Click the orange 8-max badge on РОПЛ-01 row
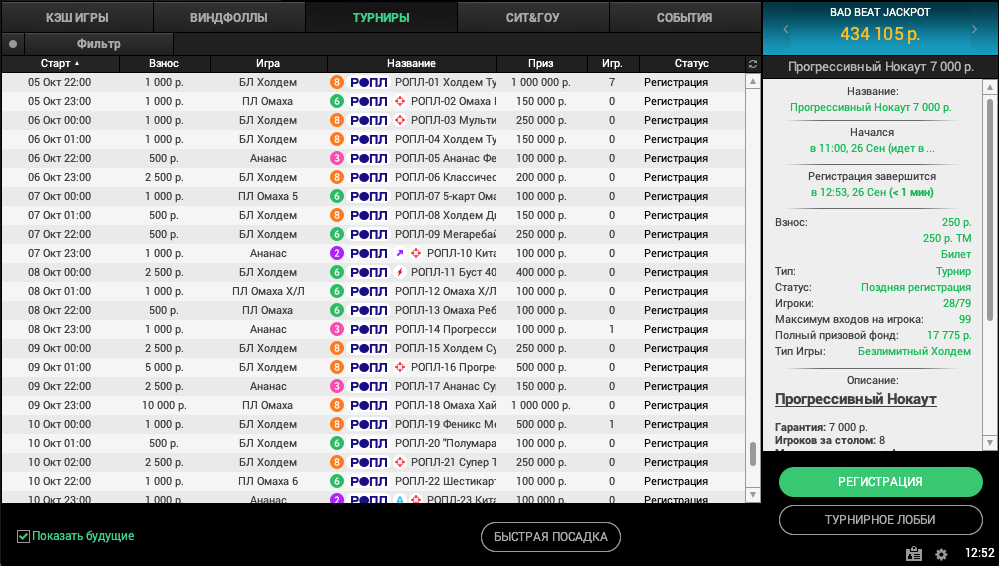Image resolution: width=999 pixels, height=566 pixels. coord(337,82)
